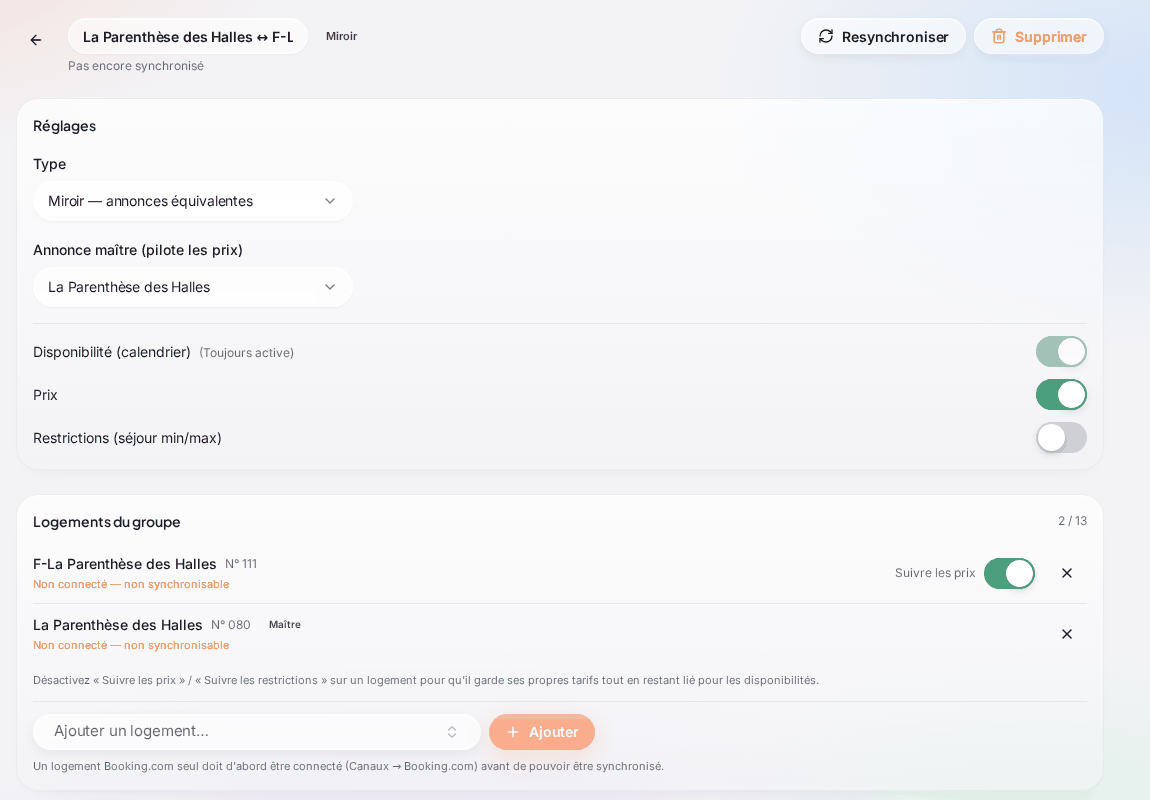Image resolution: width=1150 pixels, height=800 pixels.
Task: Click the N° 080 label
Action: [x=230, y=625]
